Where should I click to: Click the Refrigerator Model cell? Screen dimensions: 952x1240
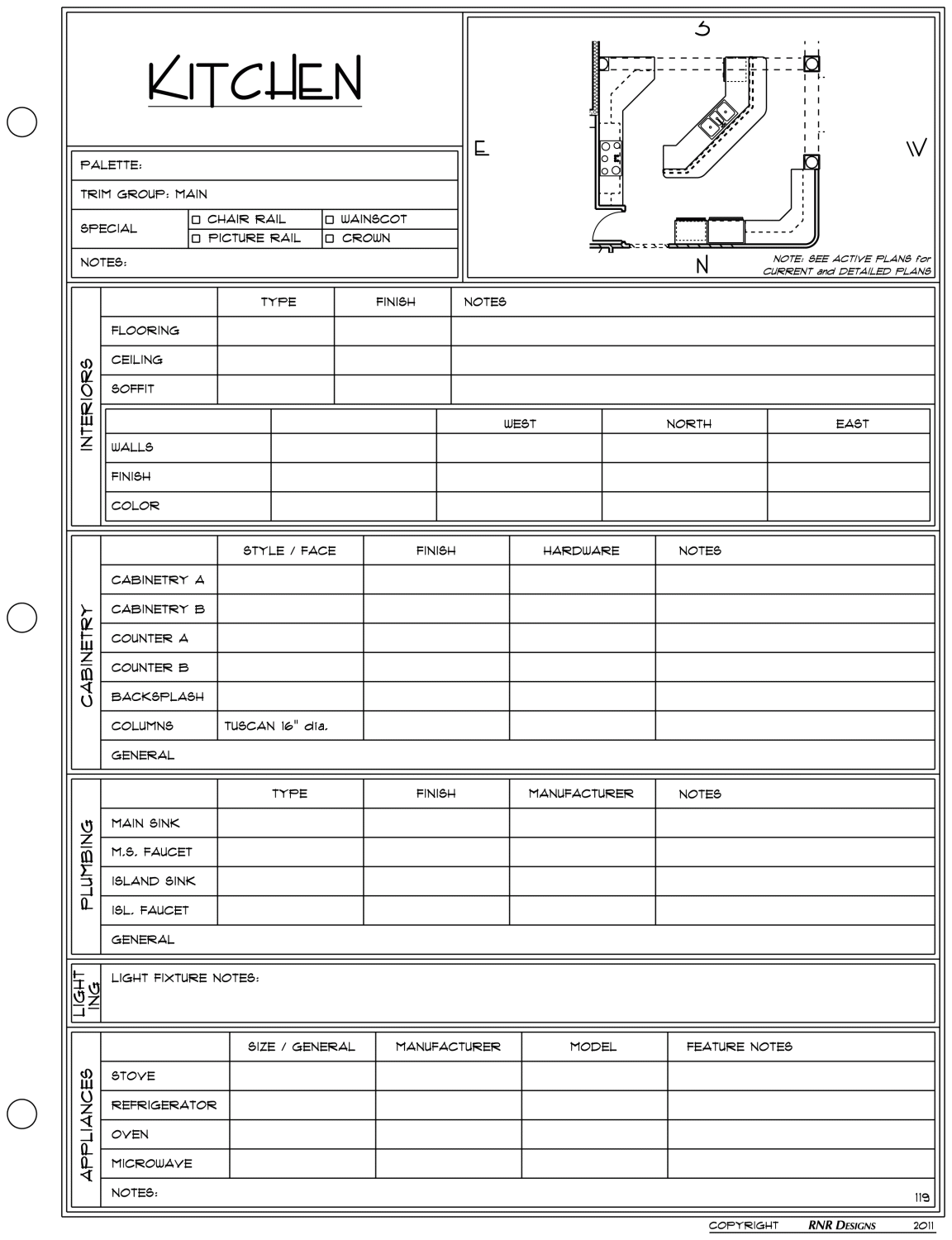(594, 1105)
